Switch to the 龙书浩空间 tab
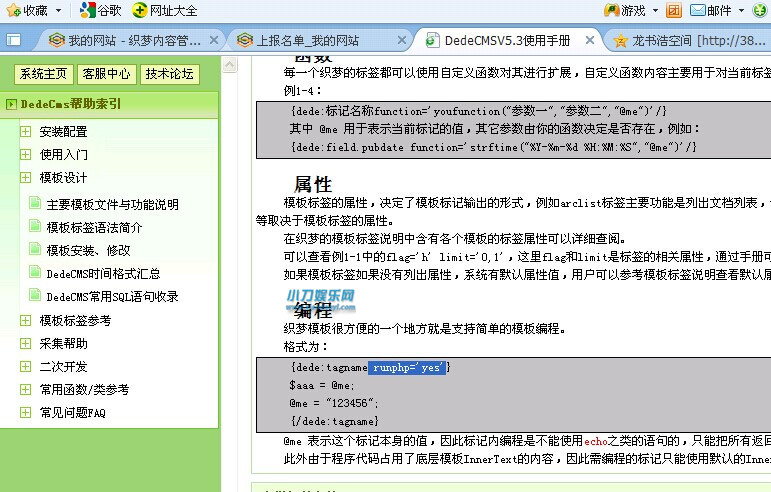Image resolution: width=771 pixels, height=492 pixels. (x=688, y=40)
